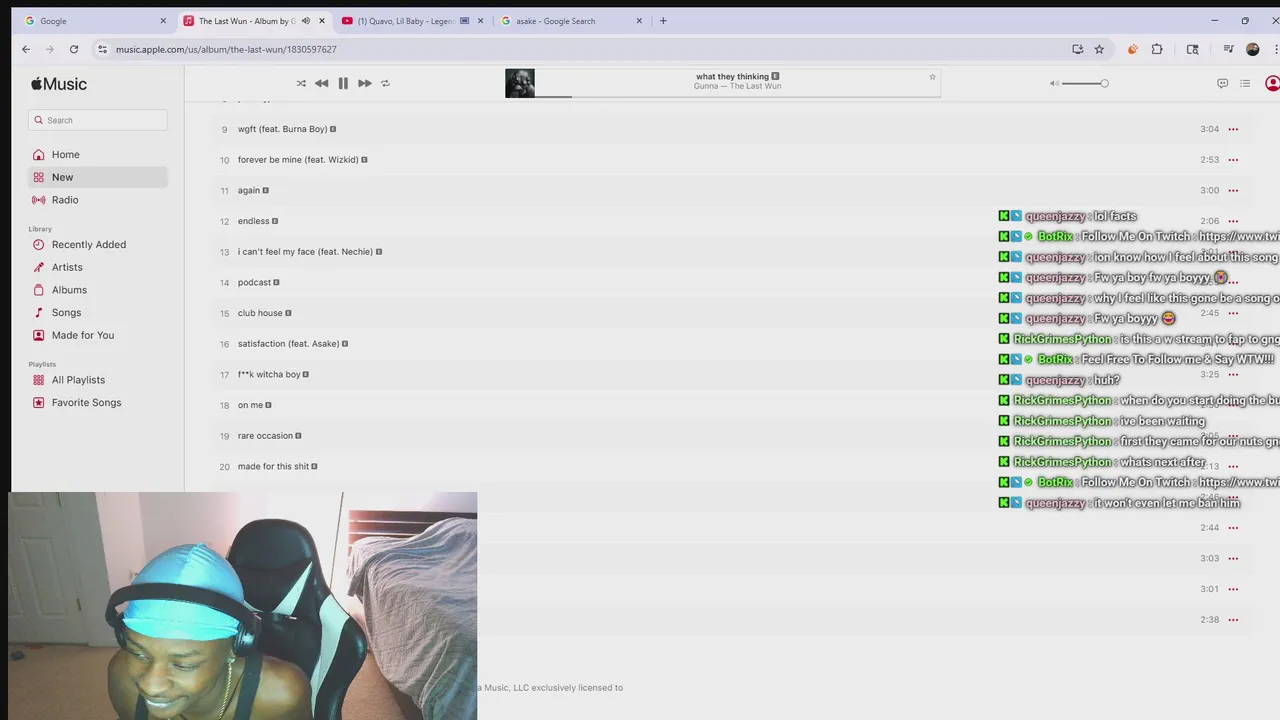The image size is (1280, 720).
Task: Switch to the Google browser tab
Action: [95, 21]
